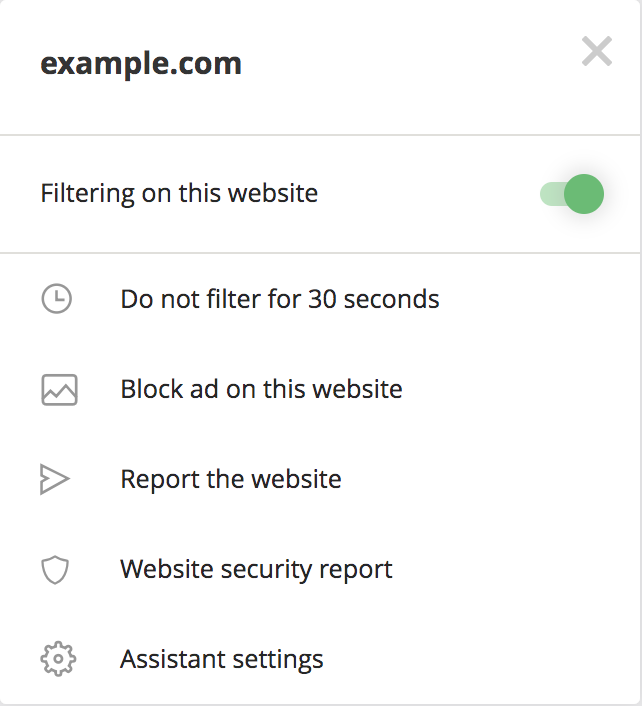Disable filtering on this website switch

click(x=572, y=194)
